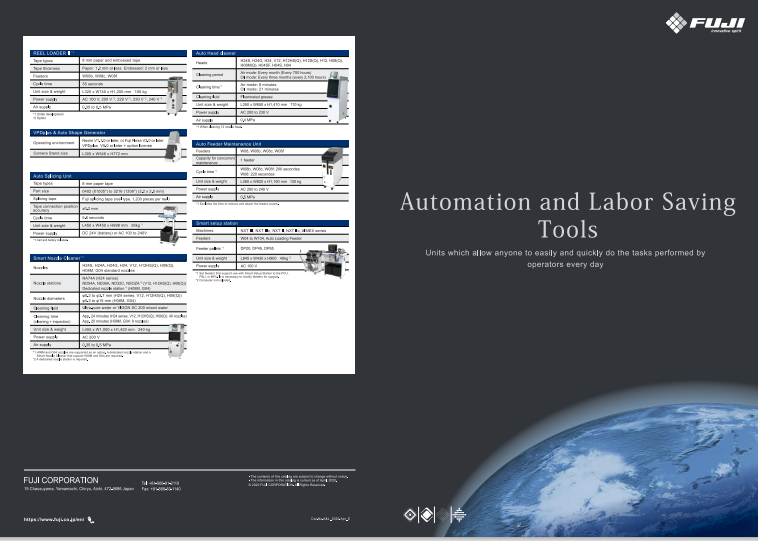Click 'Cleaning fluid' row in Smart Nozzle Cleaner
This screenshot has width=758, height=541.
pos(108,308)
